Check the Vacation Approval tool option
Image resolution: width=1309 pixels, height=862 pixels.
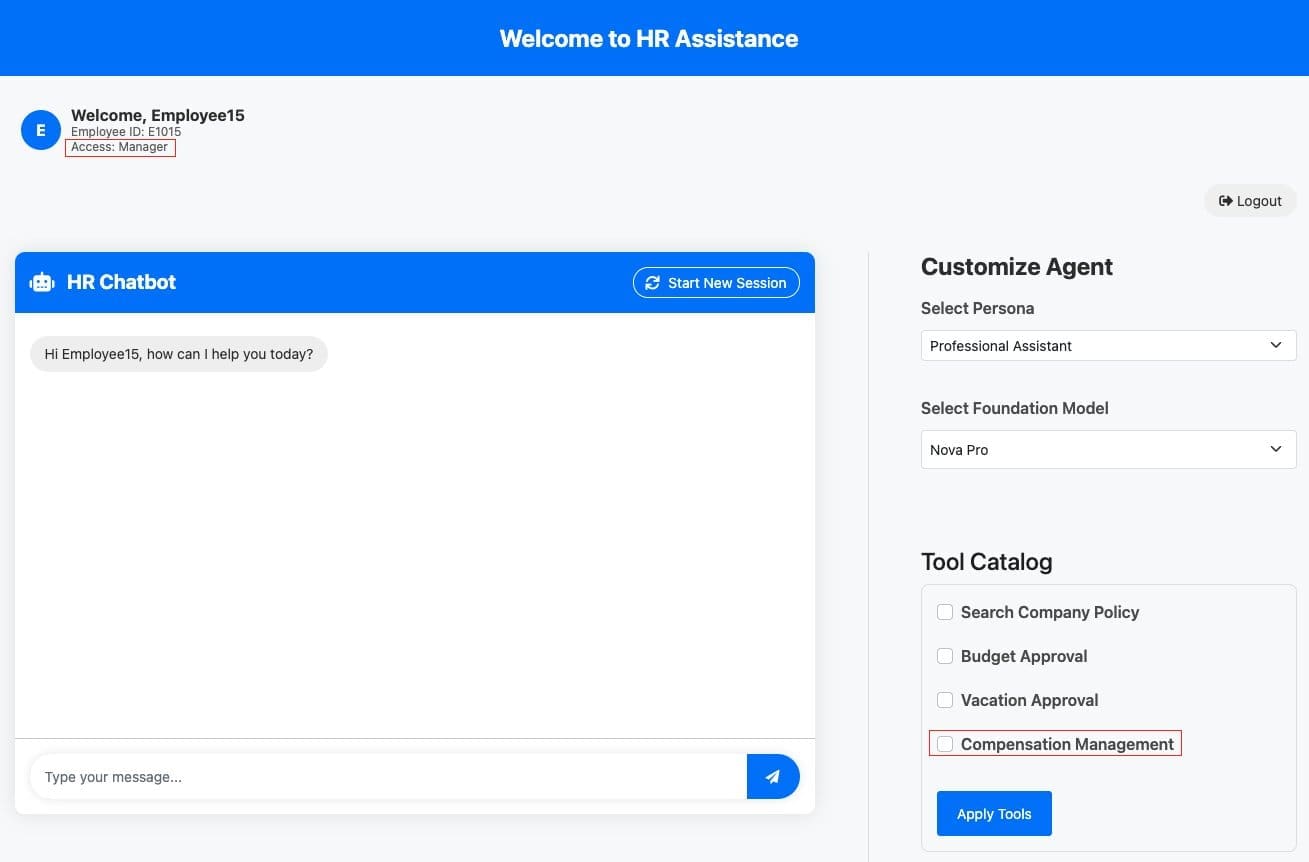[945, 700]
